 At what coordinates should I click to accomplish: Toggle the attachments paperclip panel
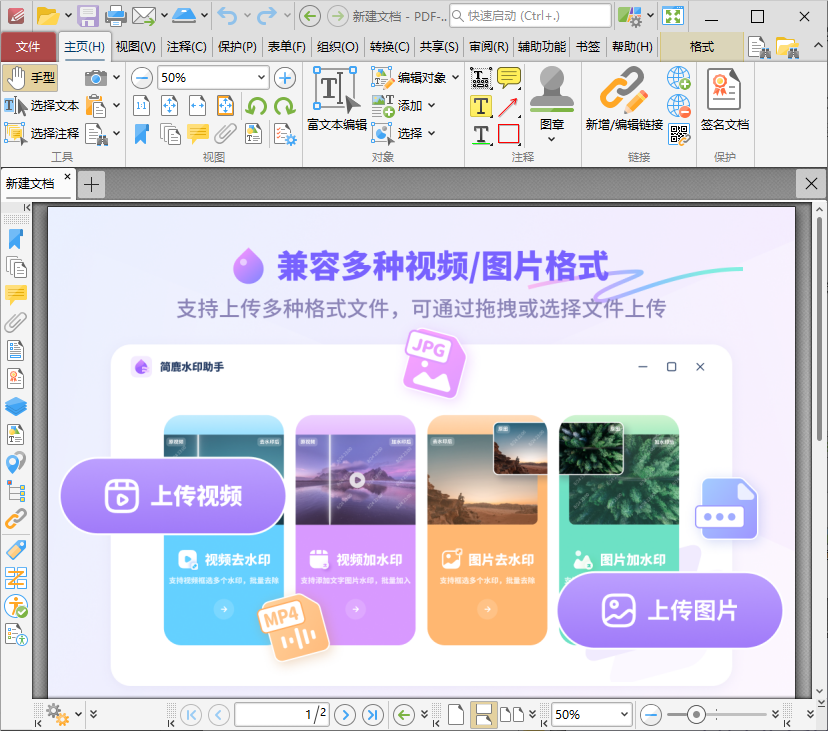pyautogui.click(x=15, y=323)
